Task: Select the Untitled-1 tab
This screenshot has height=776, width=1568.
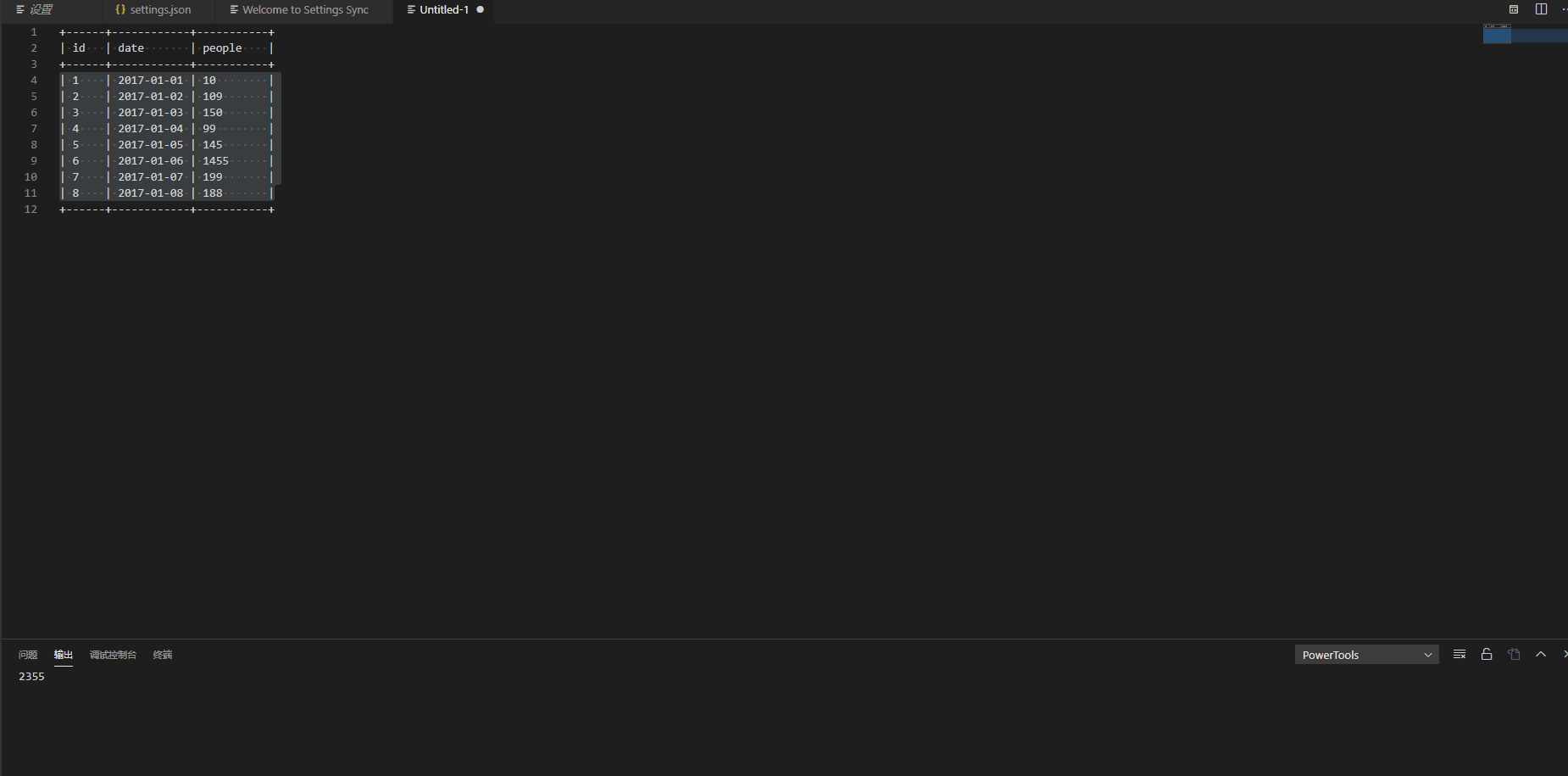Action: (444, 10)
